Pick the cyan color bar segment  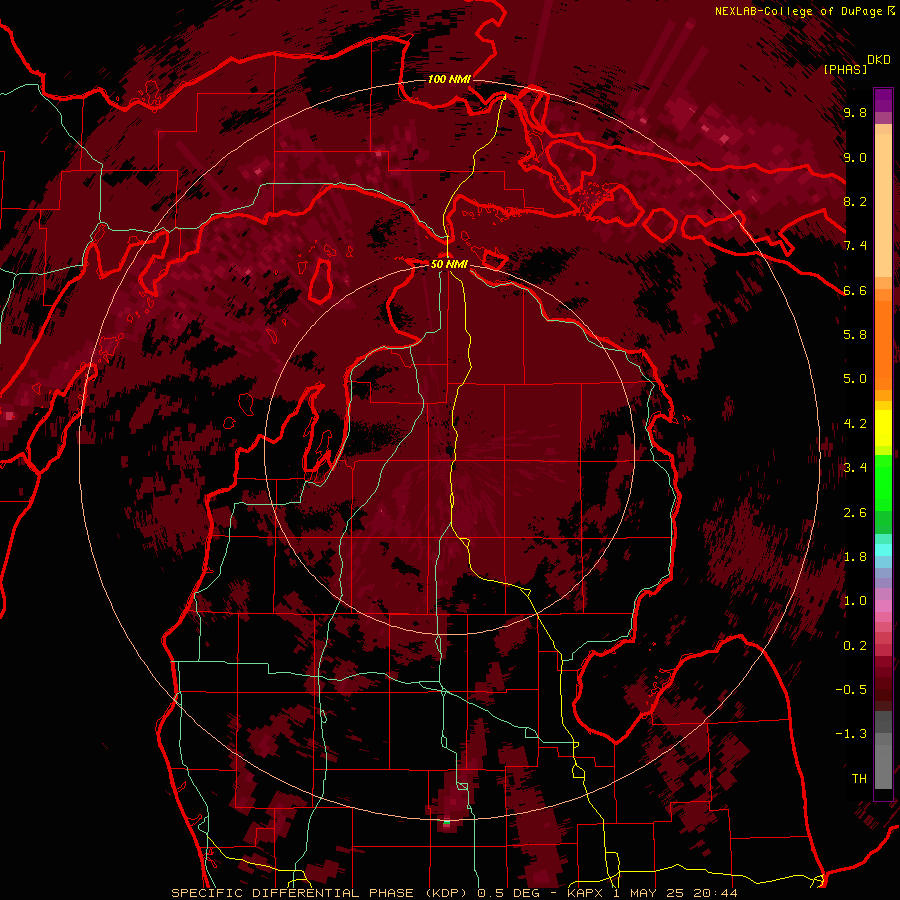point(883,550)
